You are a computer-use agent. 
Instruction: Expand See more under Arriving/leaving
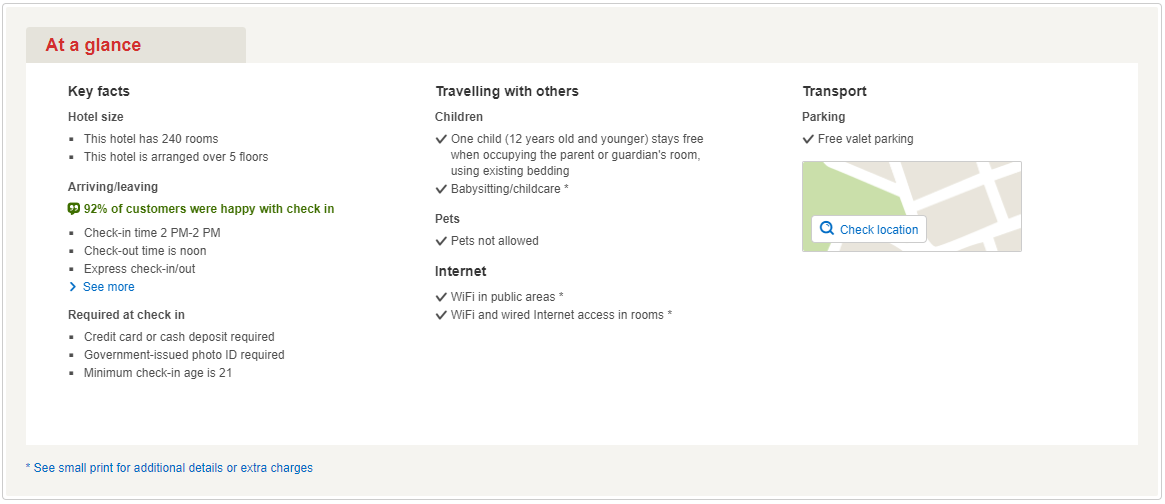click(108, 287)
